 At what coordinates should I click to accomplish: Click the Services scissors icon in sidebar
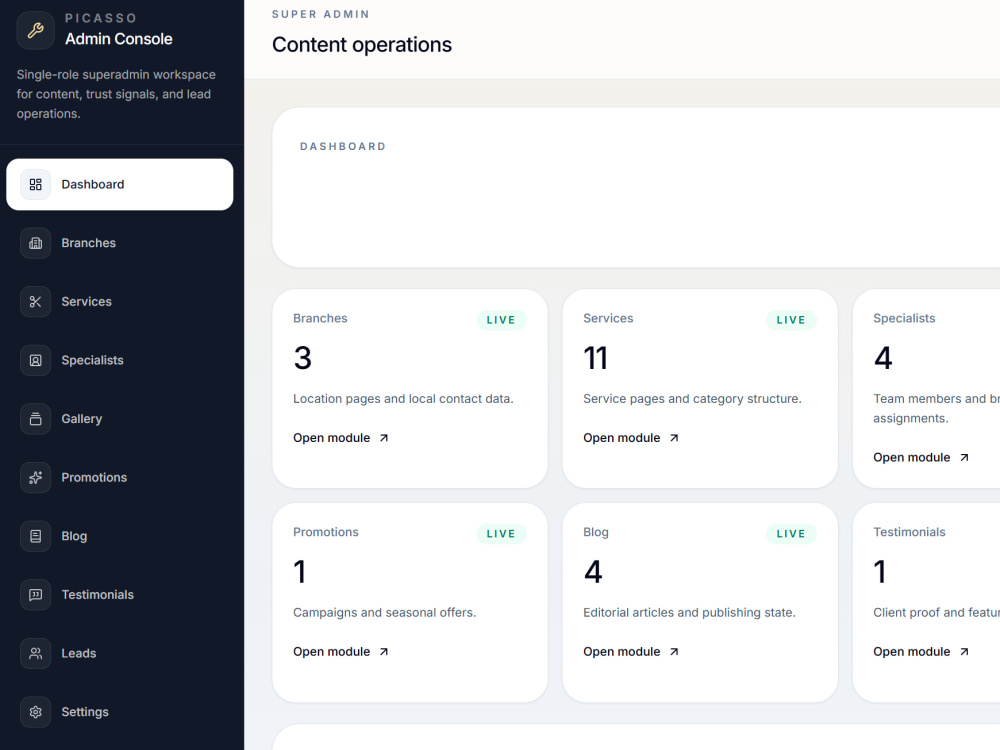(36, 302)
